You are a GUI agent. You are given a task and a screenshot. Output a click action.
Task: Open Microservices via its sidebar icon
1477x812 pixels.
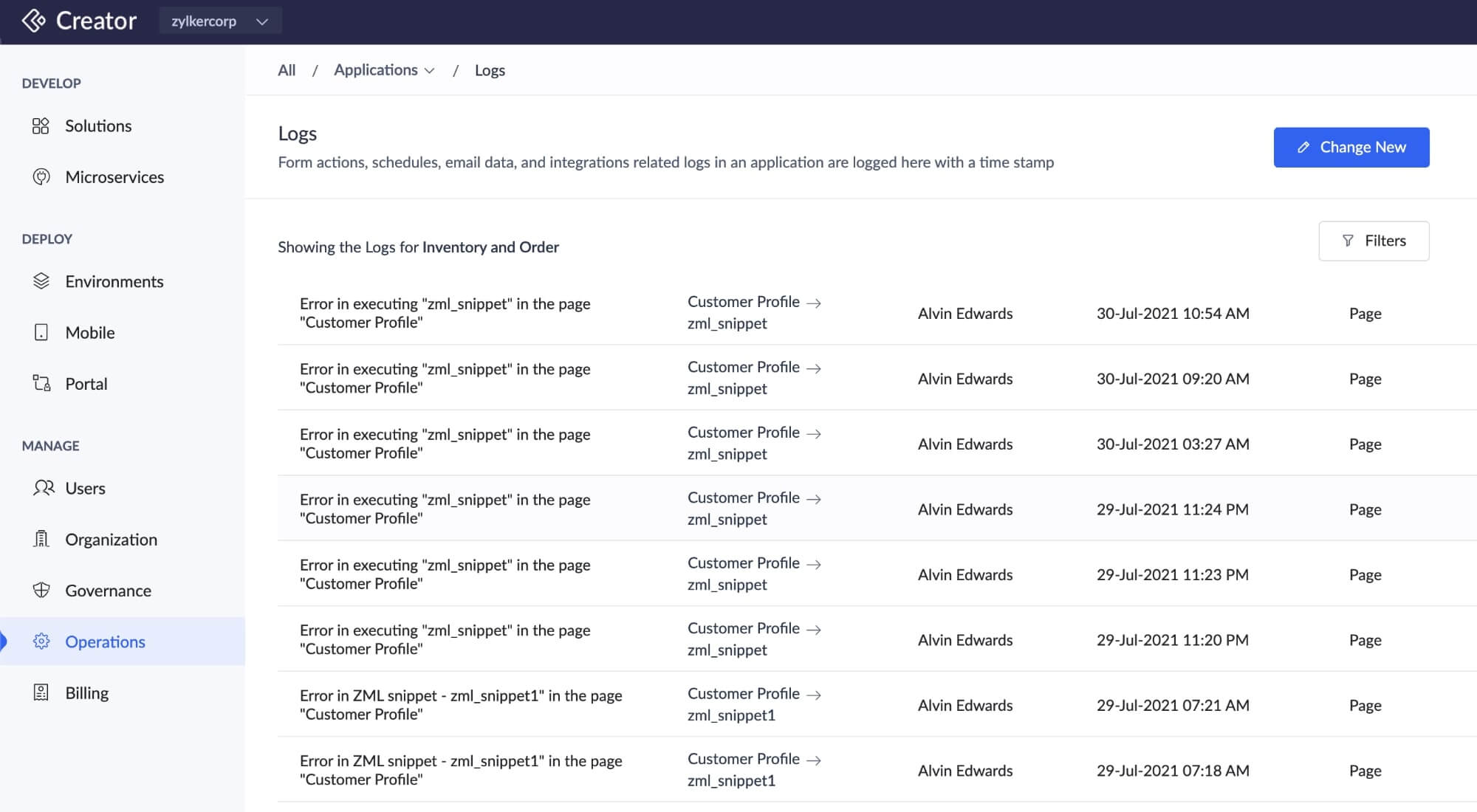[41, 177]
